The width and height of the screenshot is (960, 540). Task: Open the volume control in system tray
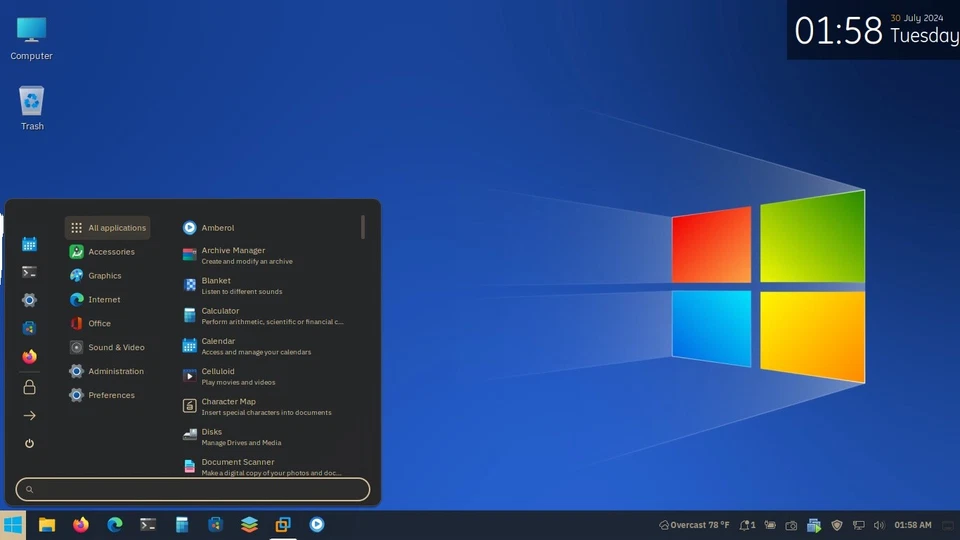(x=879, y=525)
